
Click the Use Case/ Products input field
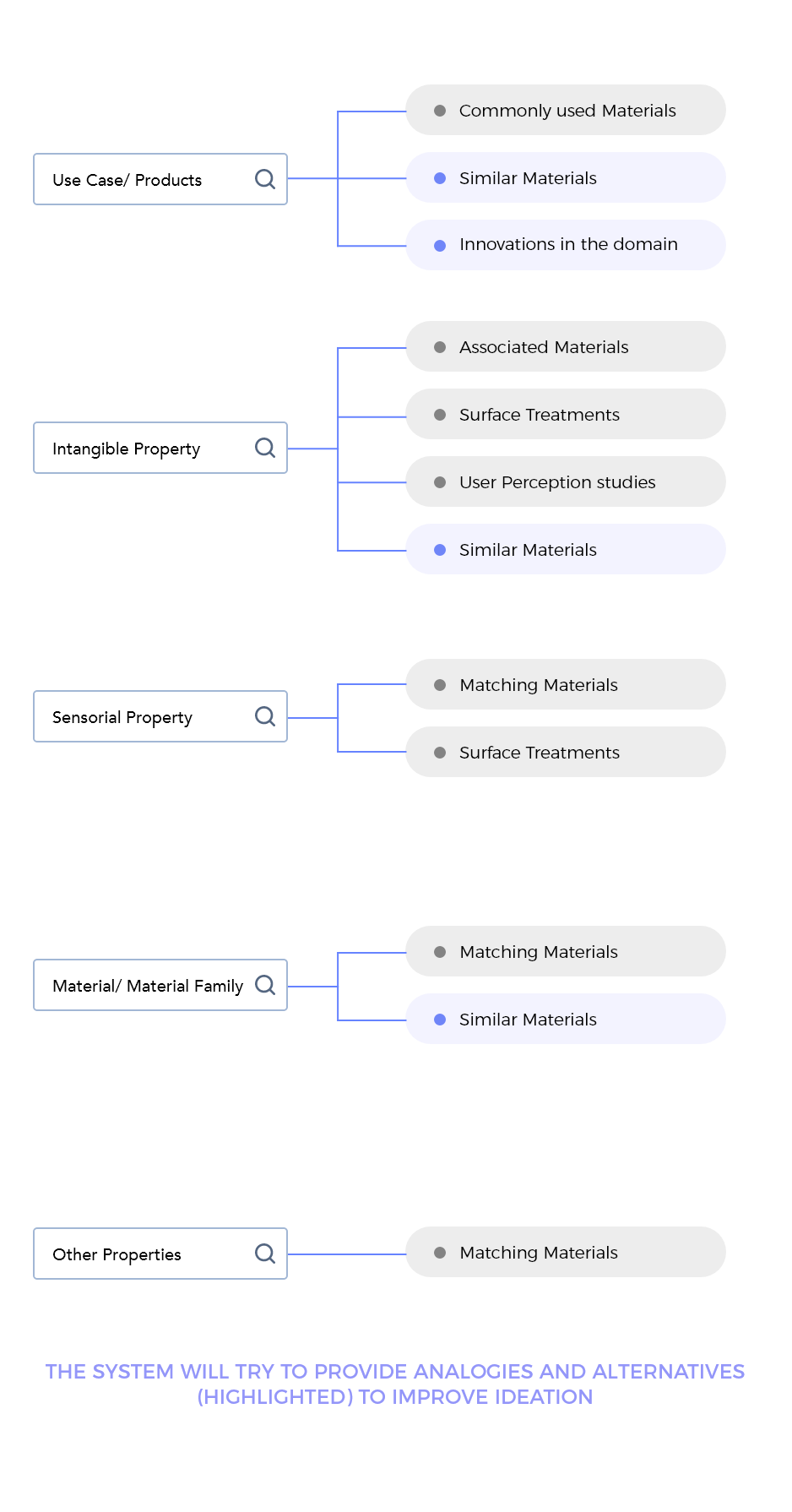click(144, 179)
